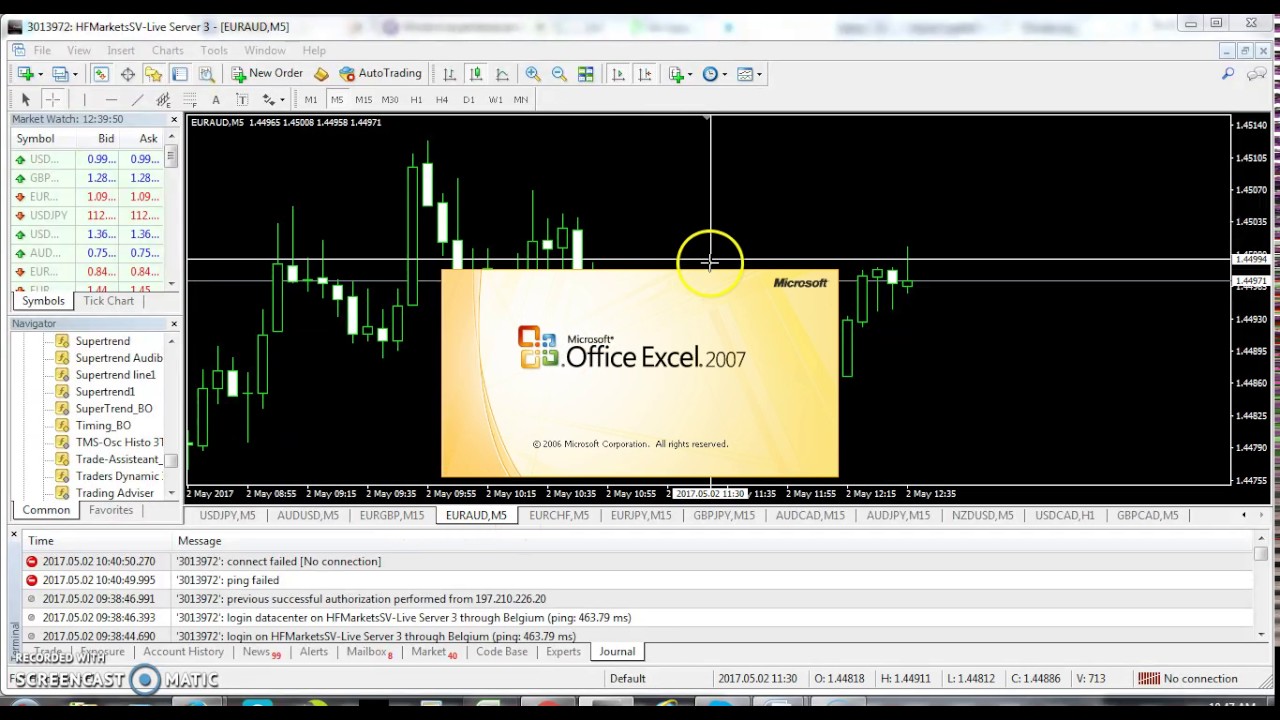
Task: Switch to the Tick Chart tab
Action: point(108,301)
